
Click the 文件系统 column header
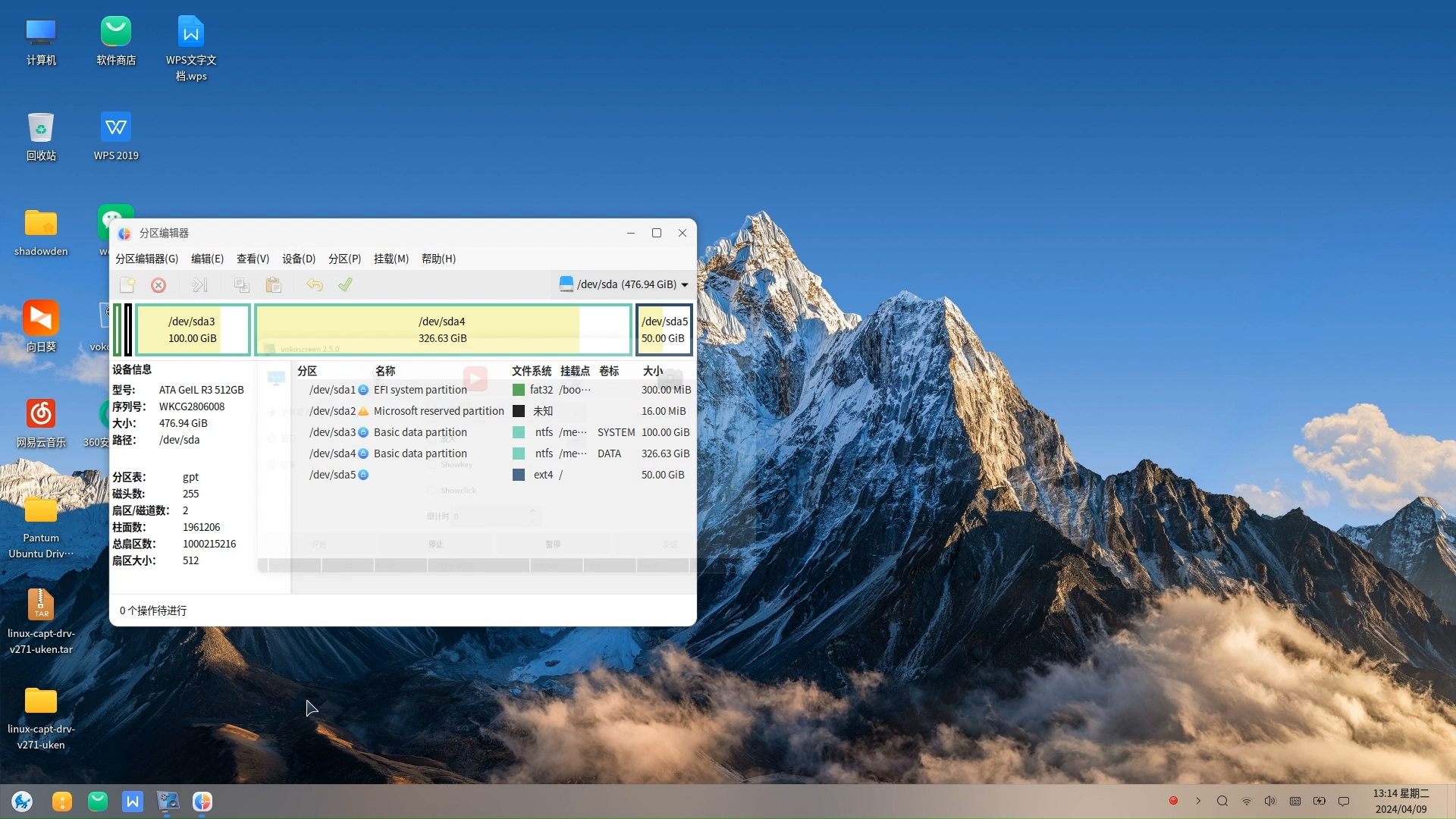pyautogui.click(x=532, y=371)
